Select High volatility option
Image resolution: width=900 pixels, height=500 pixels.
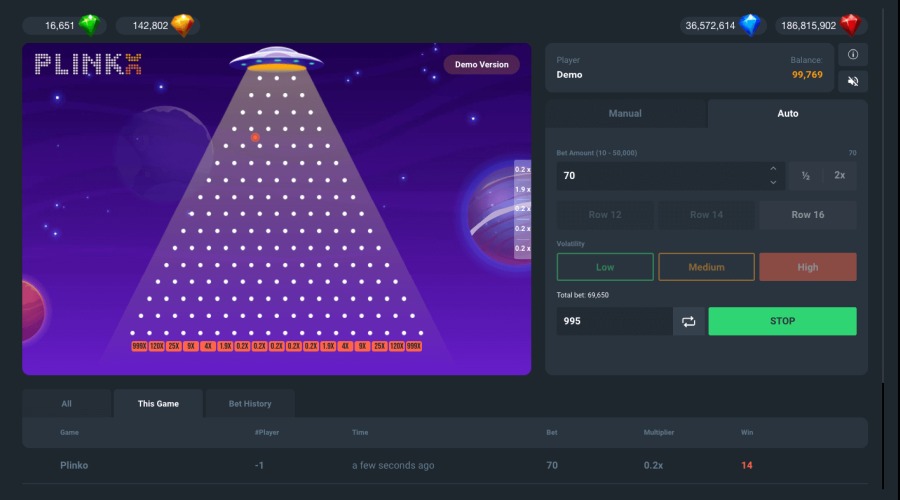click(x=808, y=267)
